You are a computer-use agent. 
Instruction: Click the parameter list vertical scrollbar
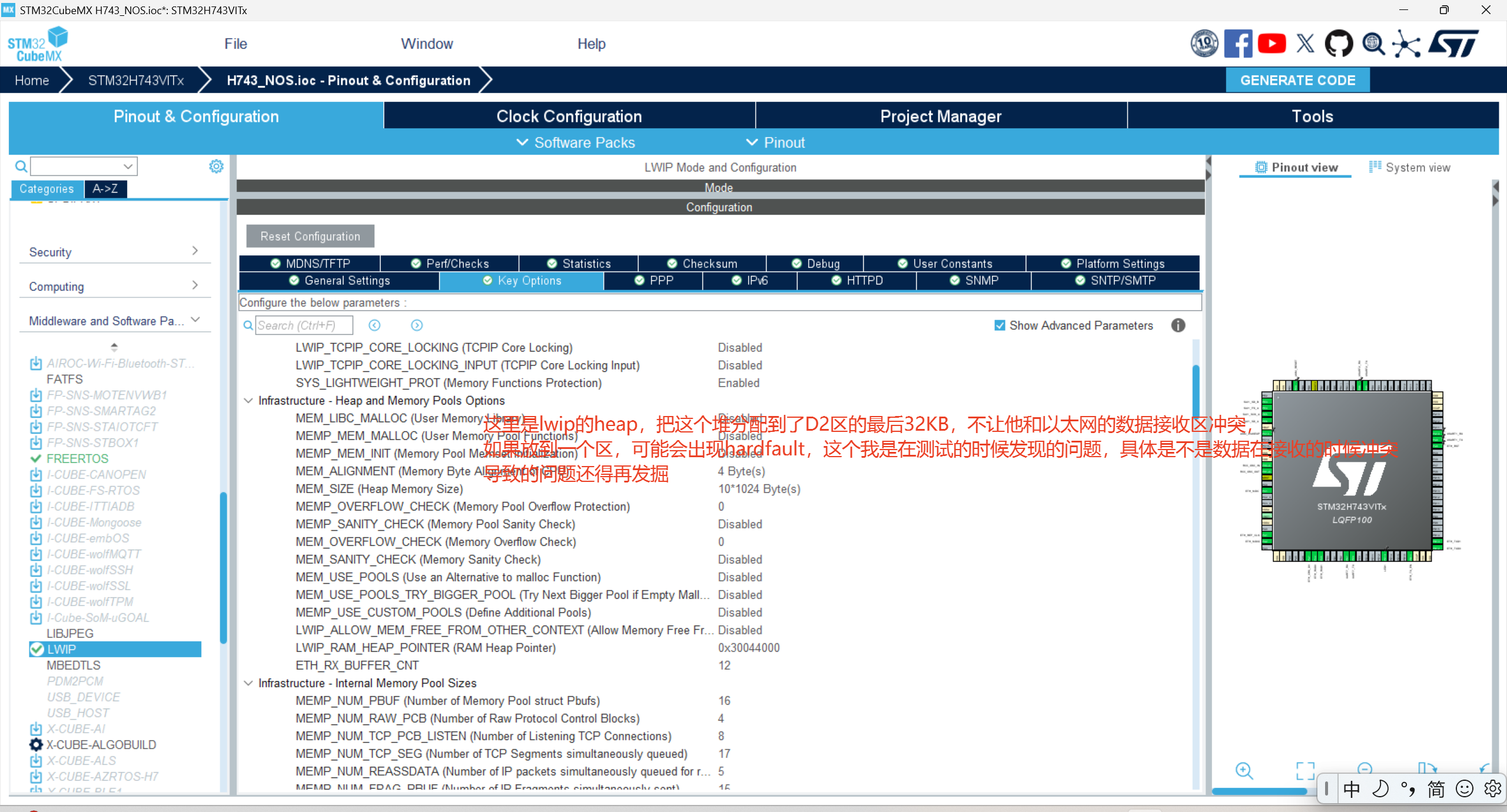tap(1196, 392)
